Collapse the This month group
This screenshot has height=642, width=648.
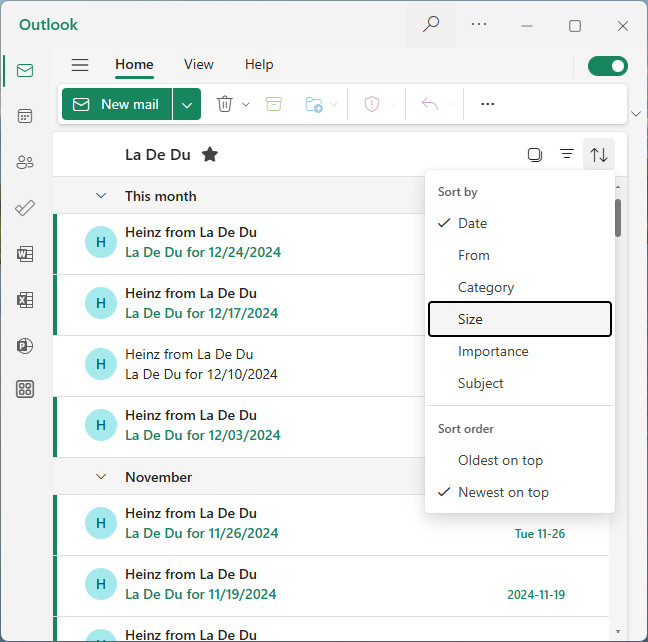coord(101,196)
